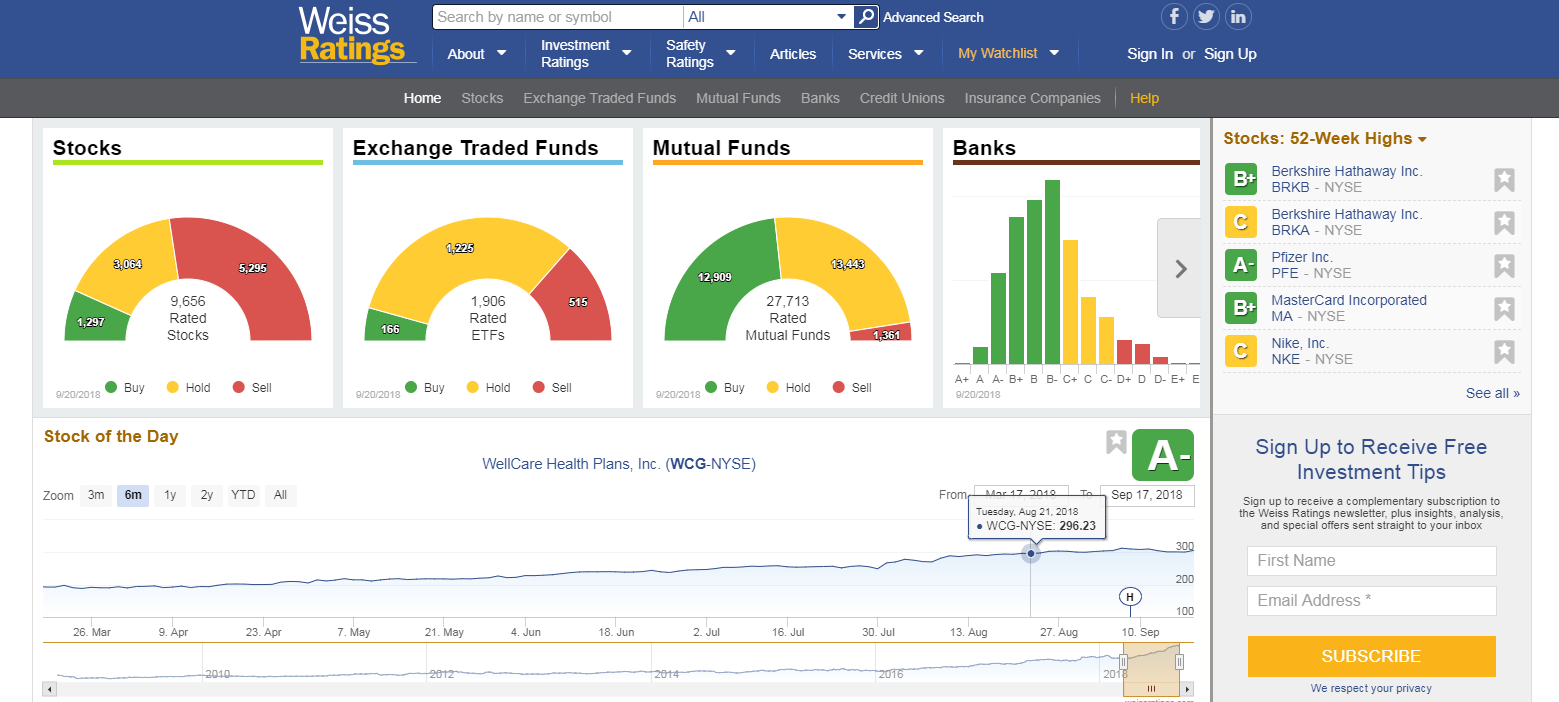Click chart navigator right range handle
This screenshot has height=702, width=1559.
tap(1180, 662)
